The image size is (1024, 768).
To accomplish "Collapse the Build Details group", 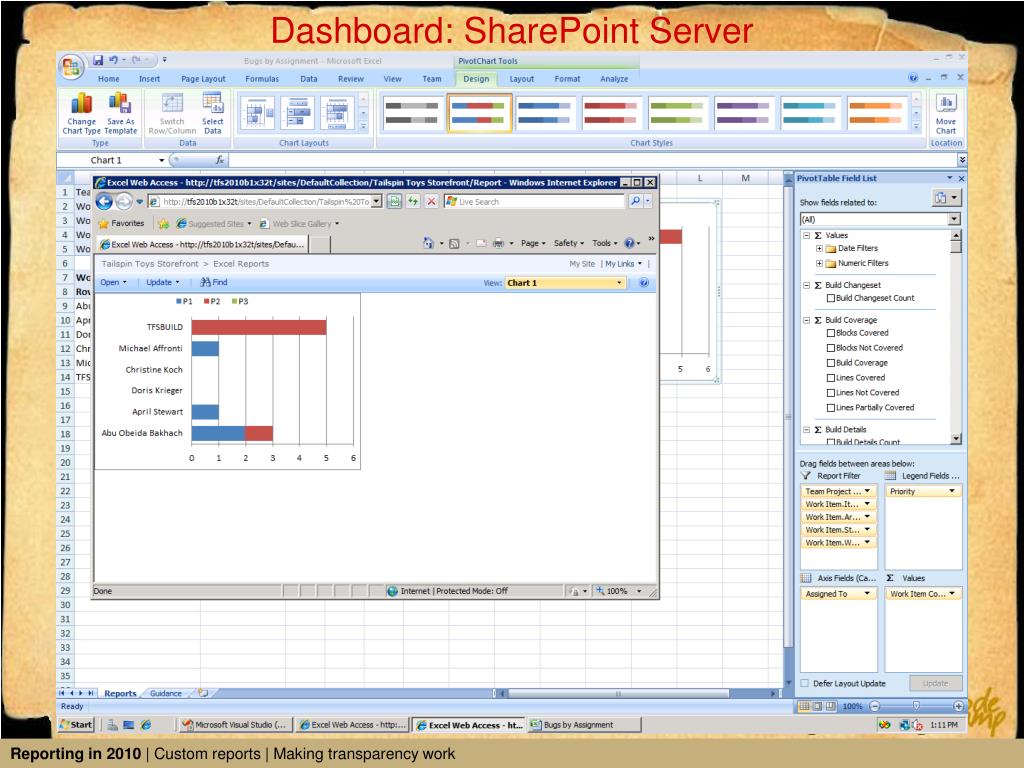I will click(807, 430).
